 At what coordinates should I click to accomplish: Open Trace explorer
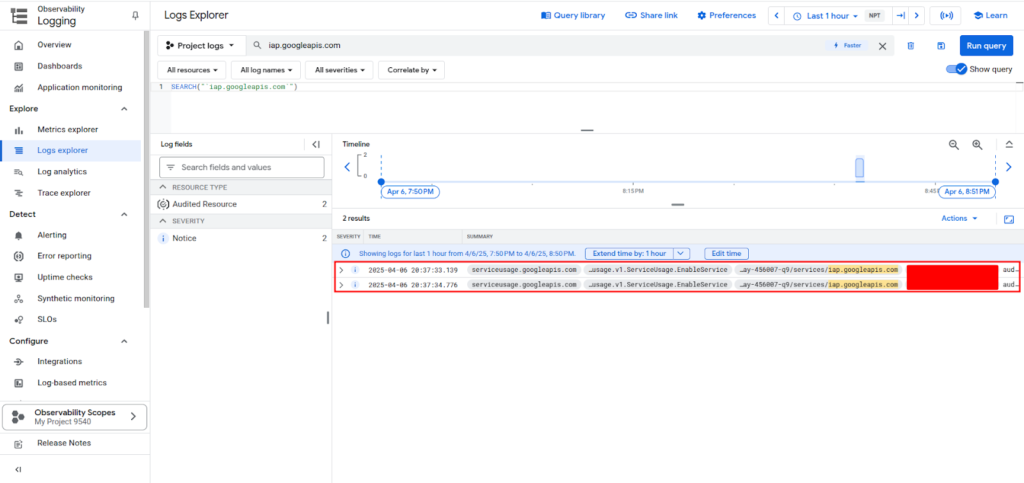tap(63, 193)
